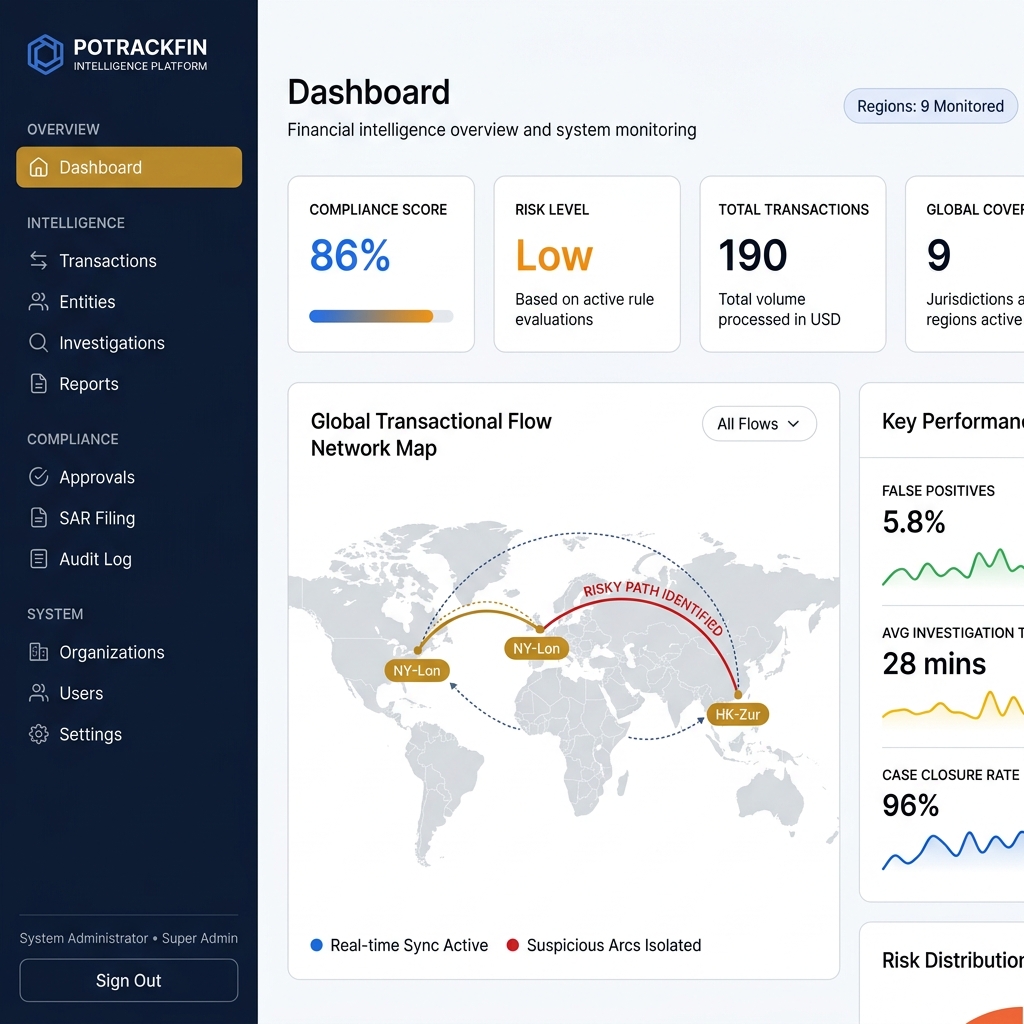Click the Transactions arrows icon
The height and width of the screenshot is (1024, 1024).
pos(39,261)
